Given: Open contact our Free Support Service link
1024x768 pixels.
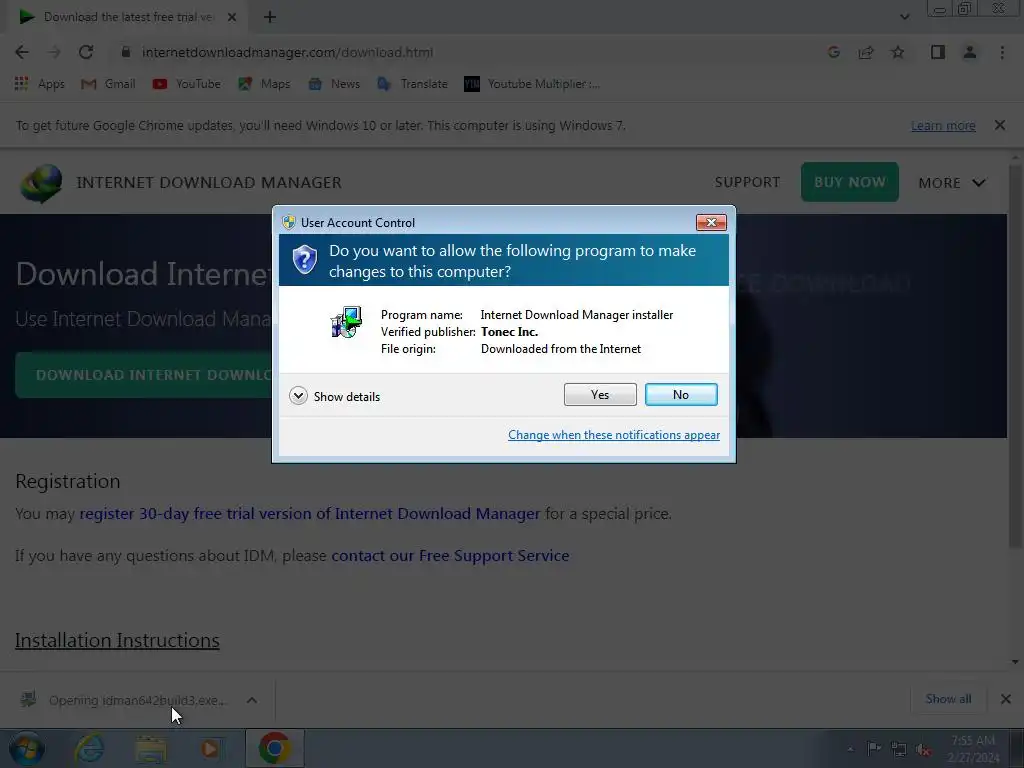Looking at the screenshot, I should 450,556.
